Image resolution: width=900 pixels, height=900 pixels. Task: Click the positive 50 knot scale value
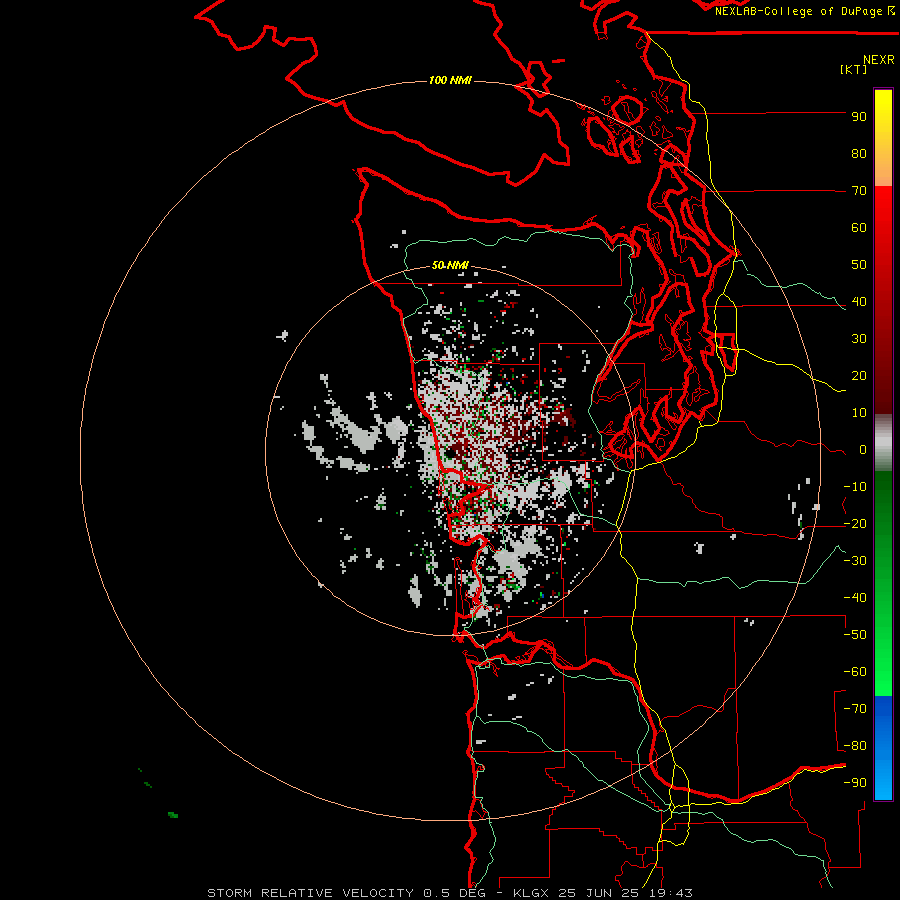click(859, 265)
